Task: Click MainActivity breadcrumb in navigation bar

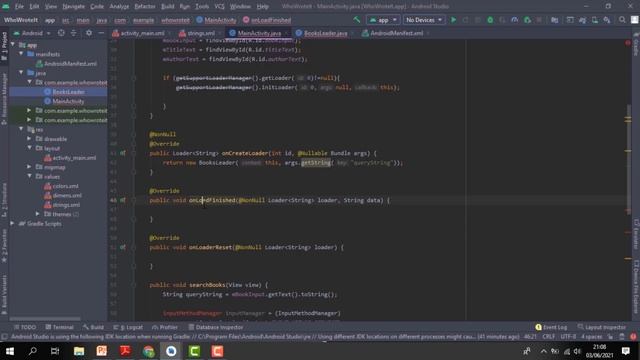Action: (x=216, y=20)
